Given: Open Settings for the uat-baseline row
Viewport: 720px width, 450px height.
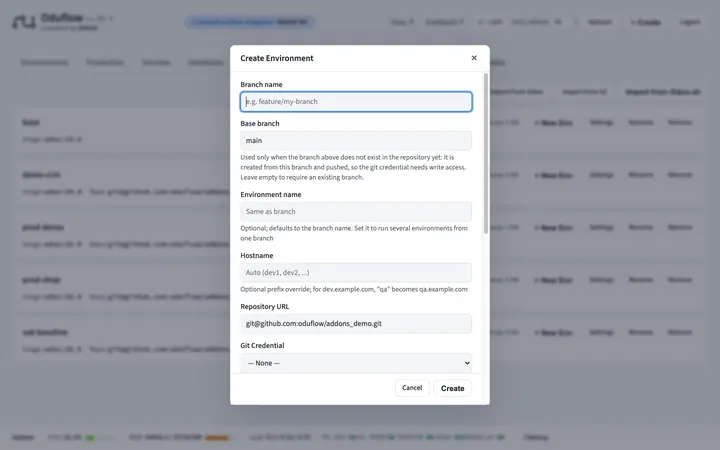Looking at the screenshot, I should (x=602, y=332).
